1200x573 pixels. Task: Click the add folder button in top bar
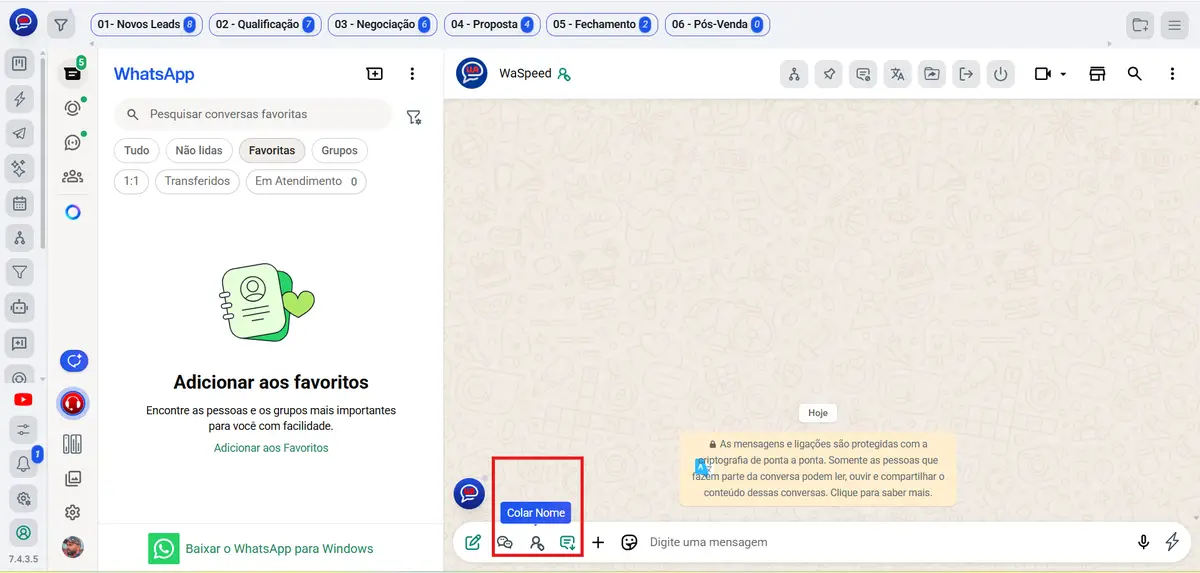(x=1139, y=25)
